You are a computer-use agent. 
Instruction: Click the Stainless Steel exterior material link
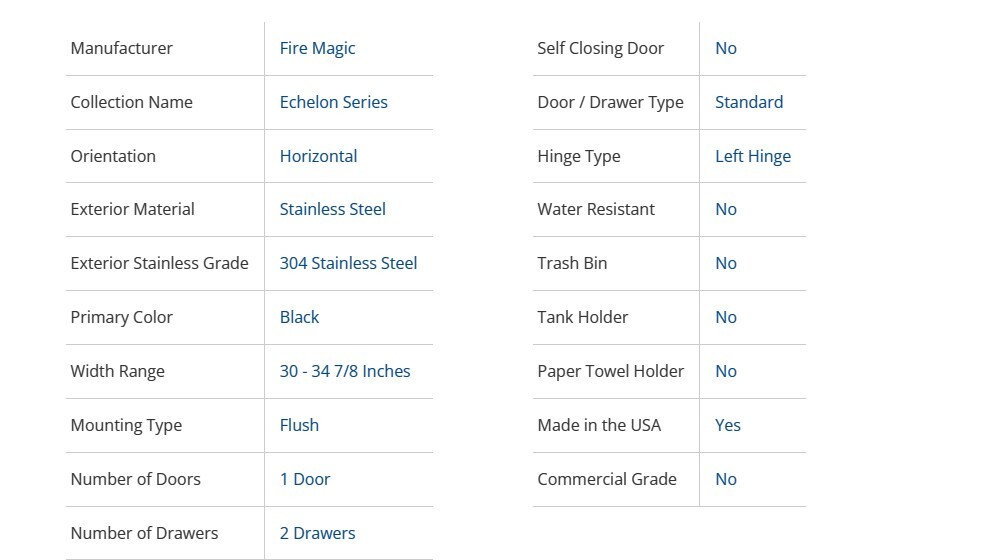pyautogui.click(x=332, y=209)
